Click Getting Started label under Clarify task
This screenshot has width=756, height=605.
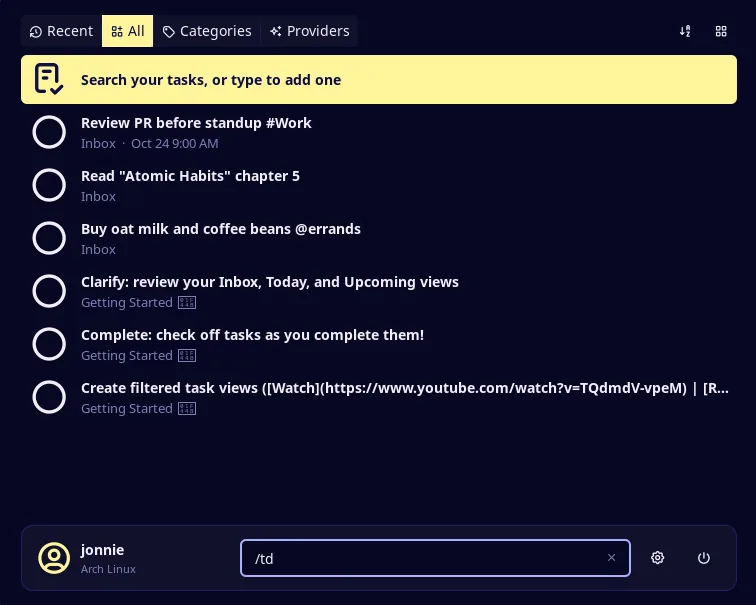point(127,303)
